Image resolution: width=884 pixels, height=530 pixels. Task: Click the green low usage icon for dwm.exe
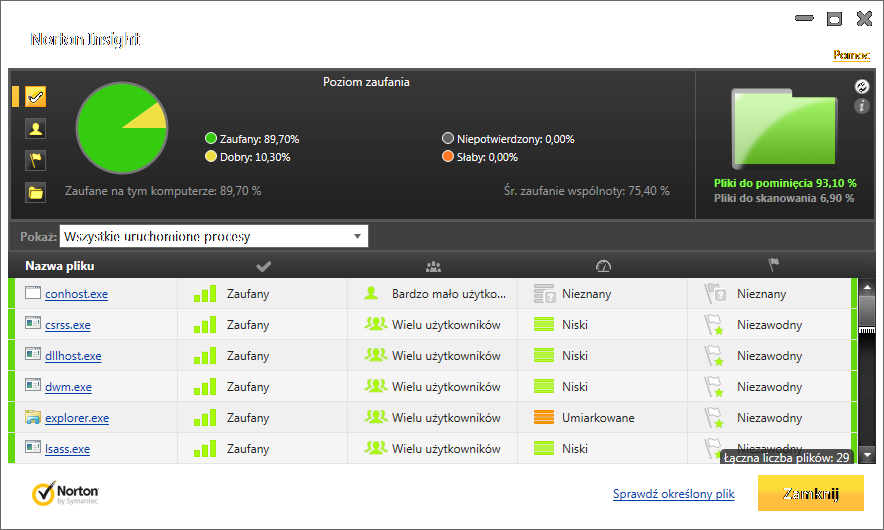pos(543,386)
